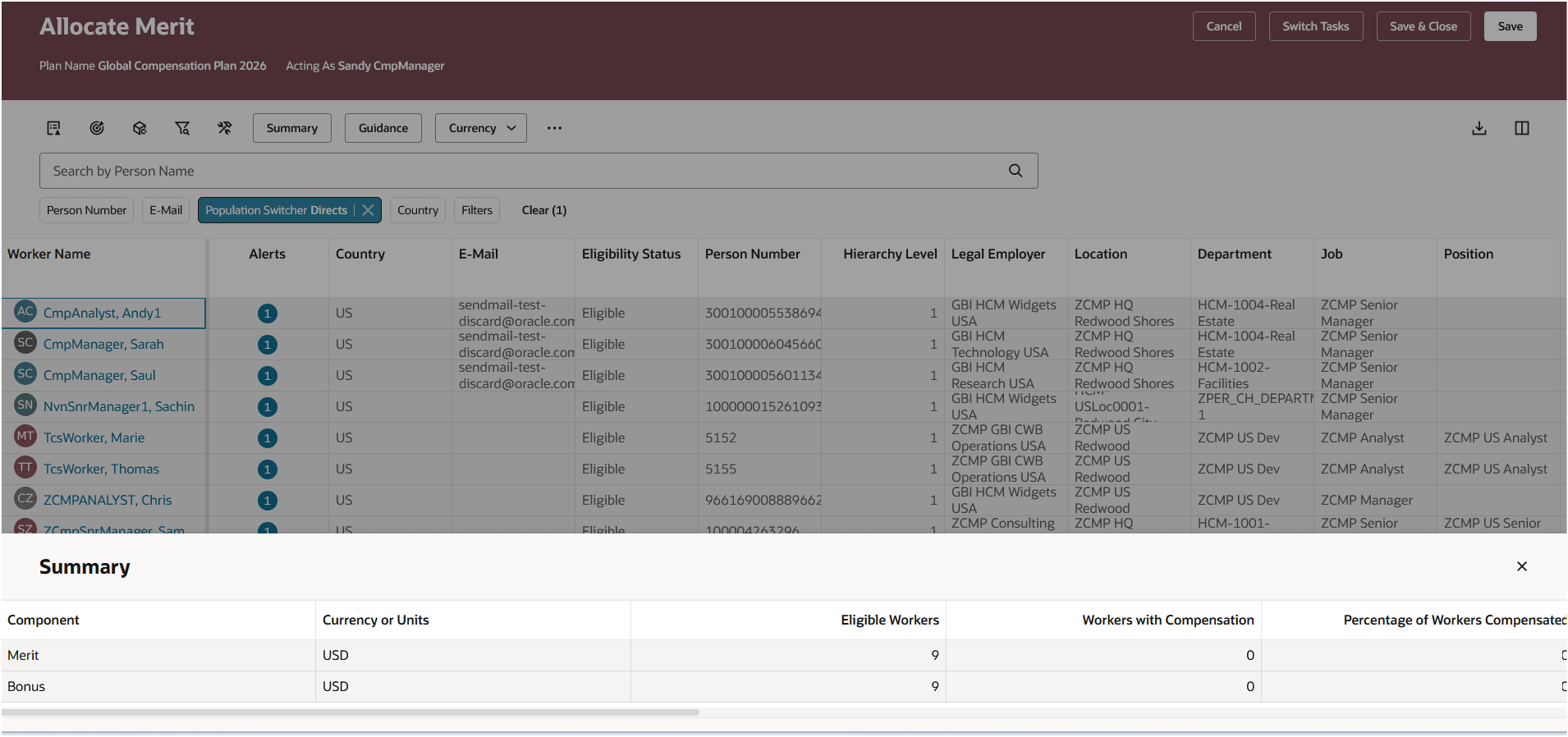Screen dimensions: 1568x737
Task: Remove the Population Switcher Directs filter chip
Action: click(369, 210)
